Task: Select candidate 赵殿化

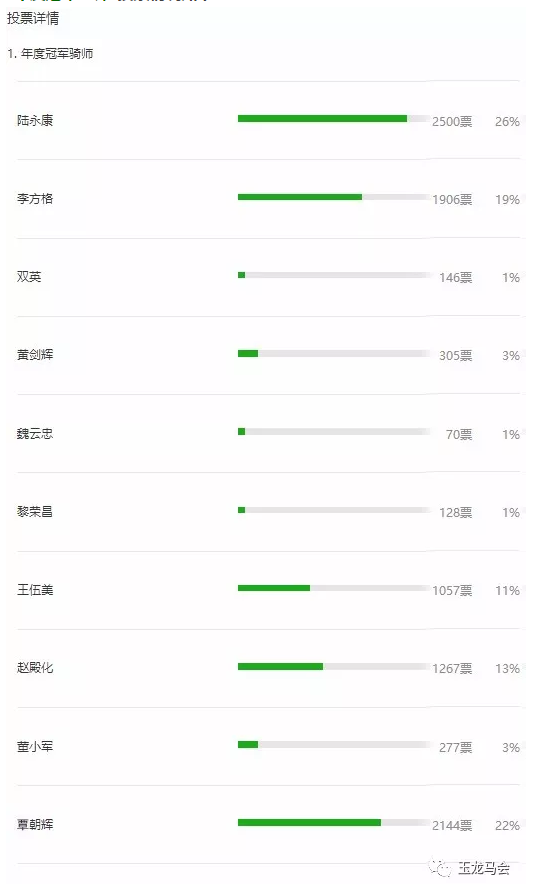Action: pyautogui.click(x=35, y=668)
